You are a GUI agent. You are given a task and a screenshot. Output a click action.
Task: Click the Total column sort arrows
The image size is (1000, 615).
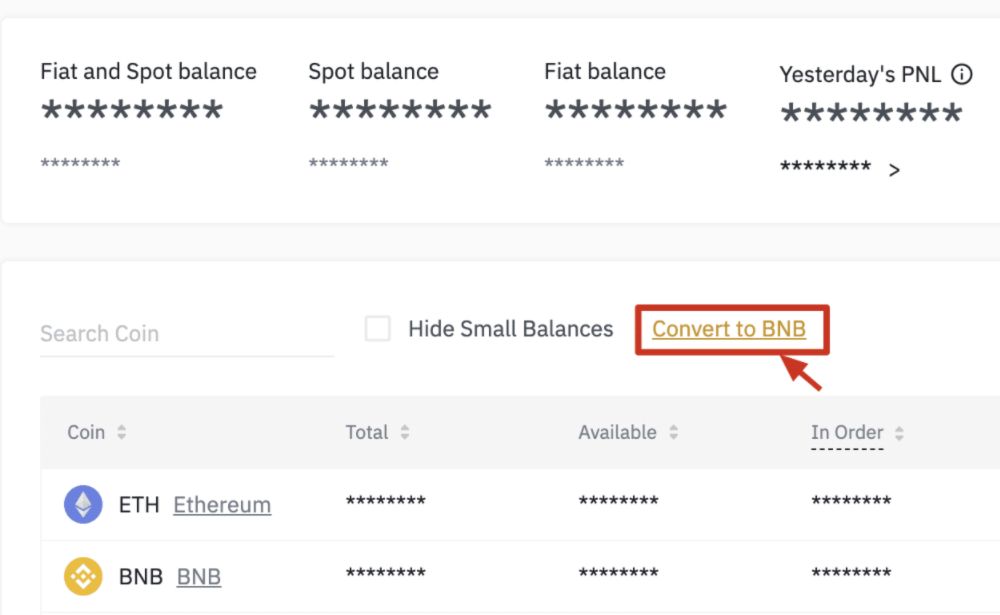(404, 432)
